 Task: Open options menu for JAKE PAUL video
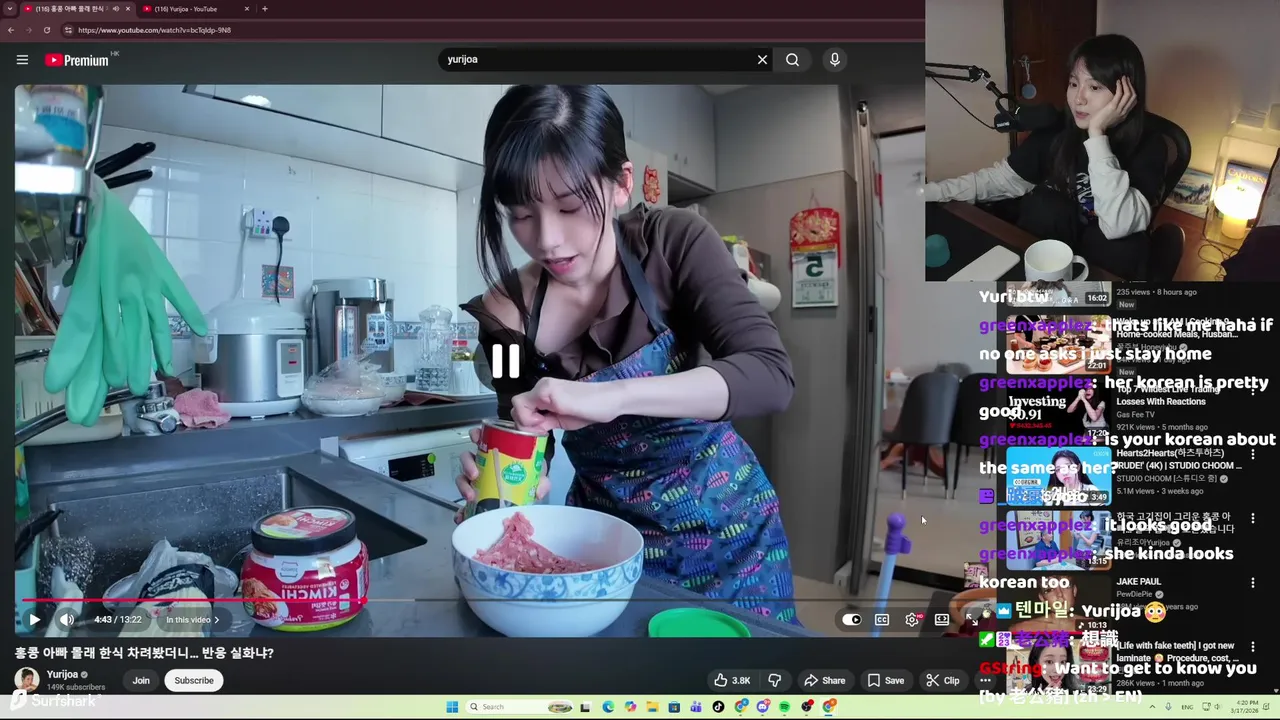pos(1253,582)
